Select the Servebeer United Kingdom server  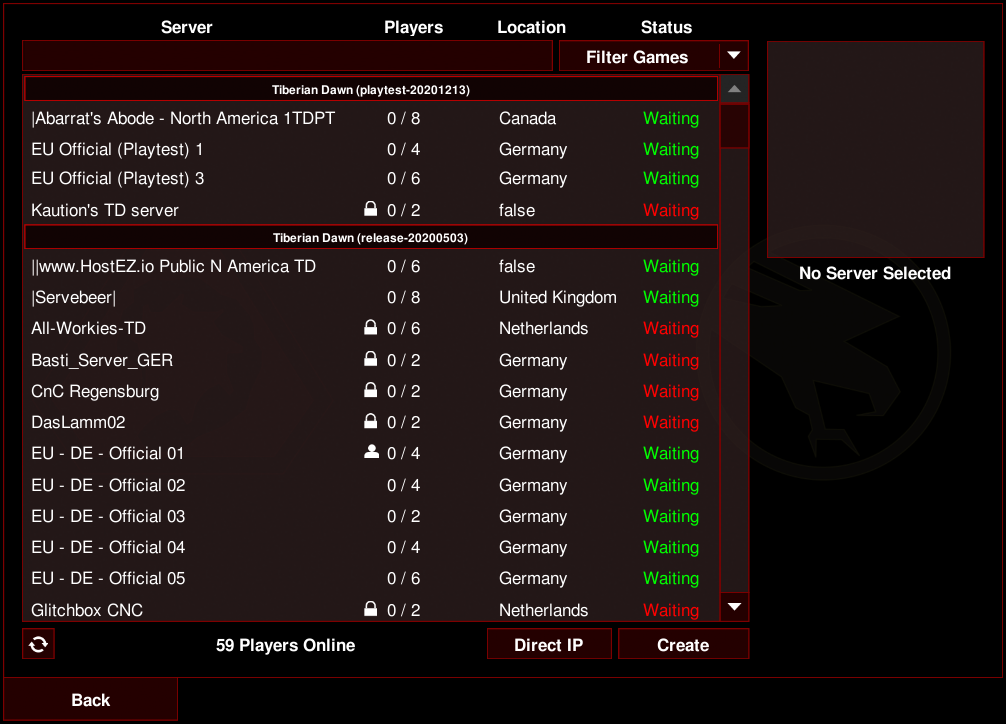tap(371, 297)
